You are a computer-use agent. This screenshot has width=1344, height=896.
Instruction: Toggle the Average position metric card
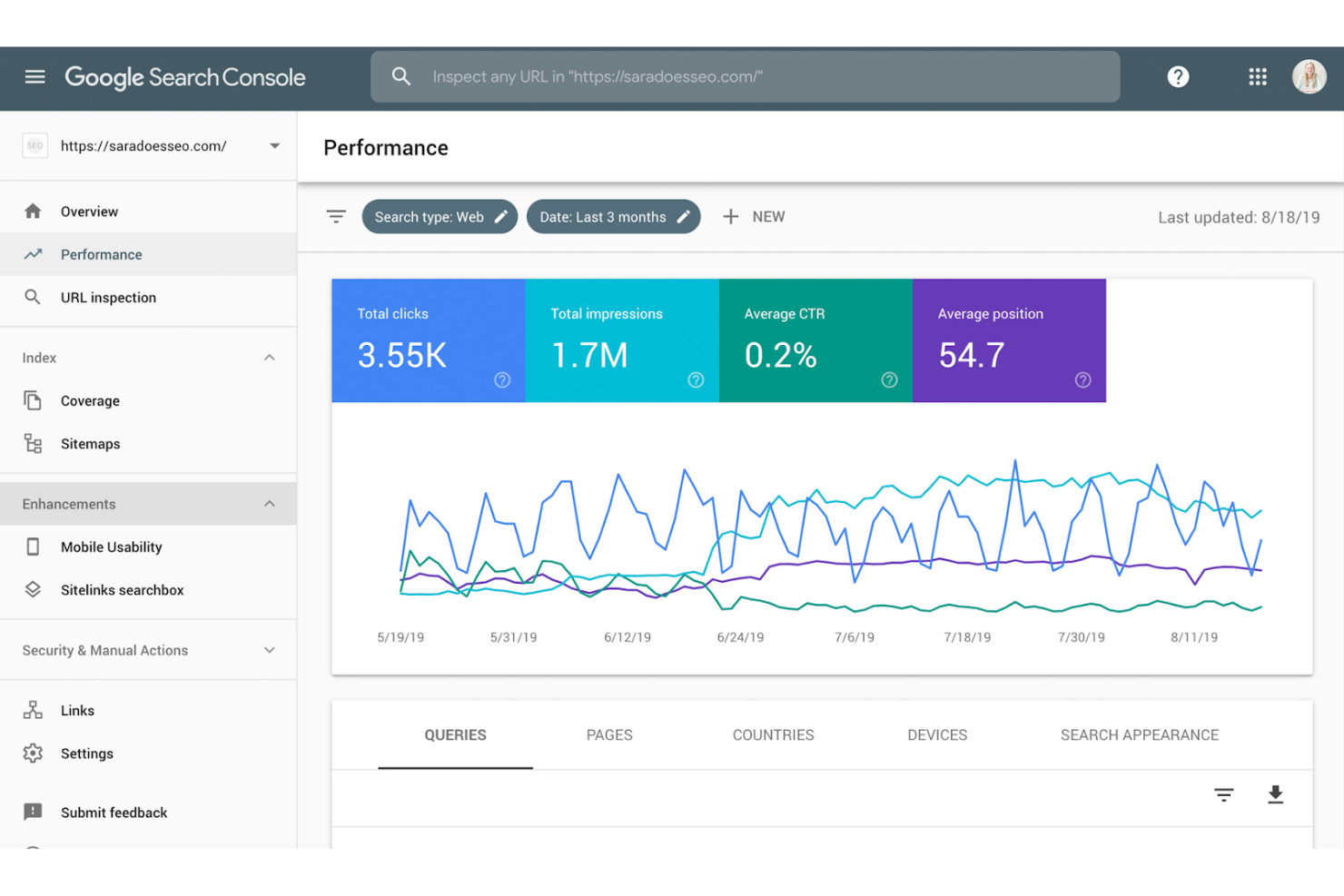click(1009, 340)
